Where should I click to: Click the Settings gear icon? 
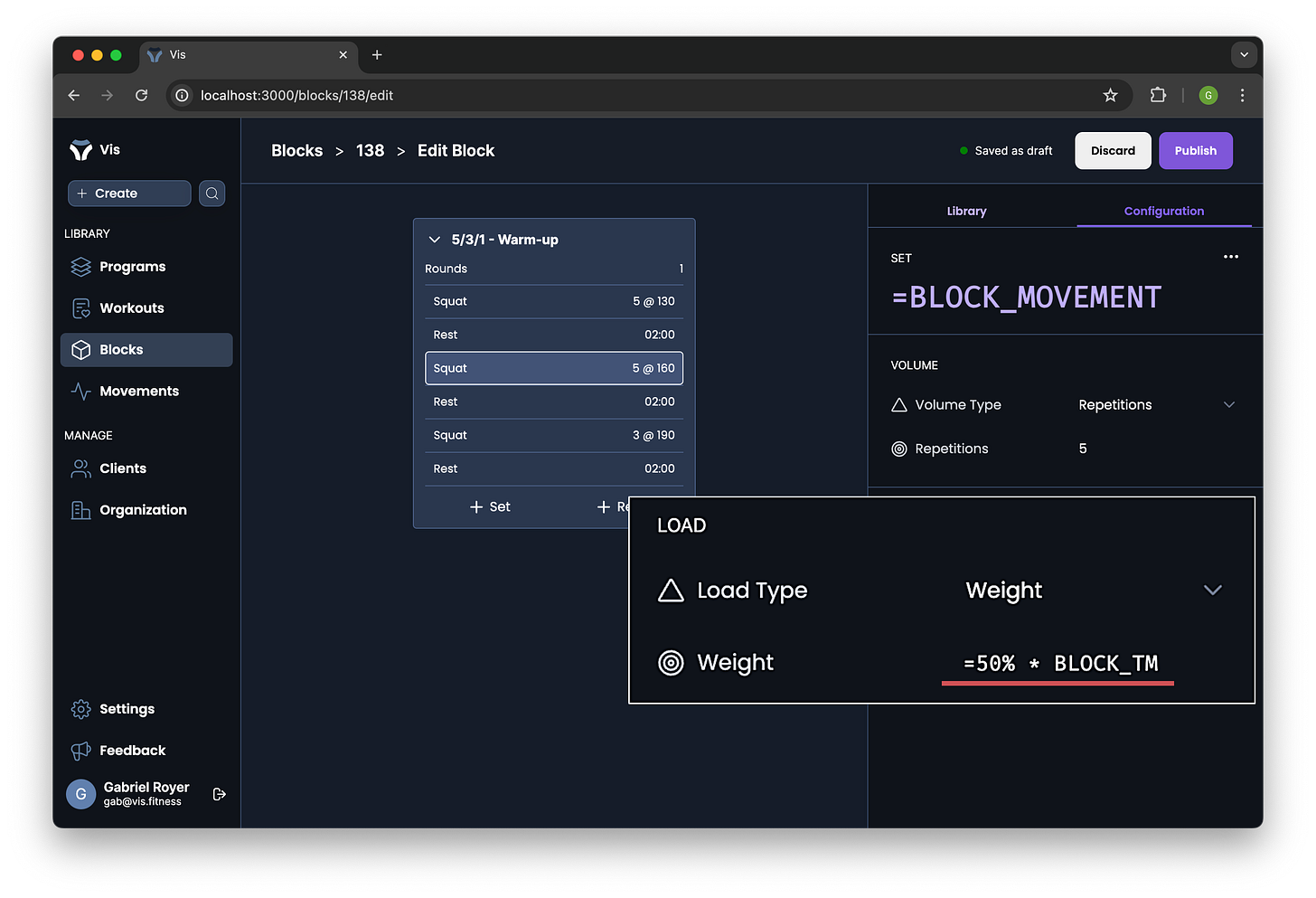[x=81, y=709]
